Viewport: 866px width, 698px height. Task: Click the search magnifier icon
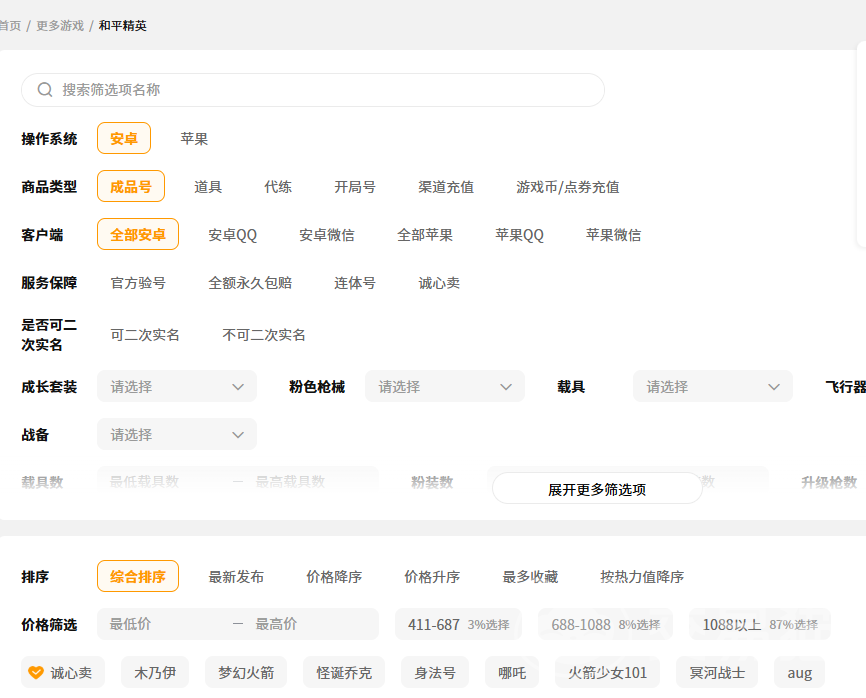[x=45, y=90]
